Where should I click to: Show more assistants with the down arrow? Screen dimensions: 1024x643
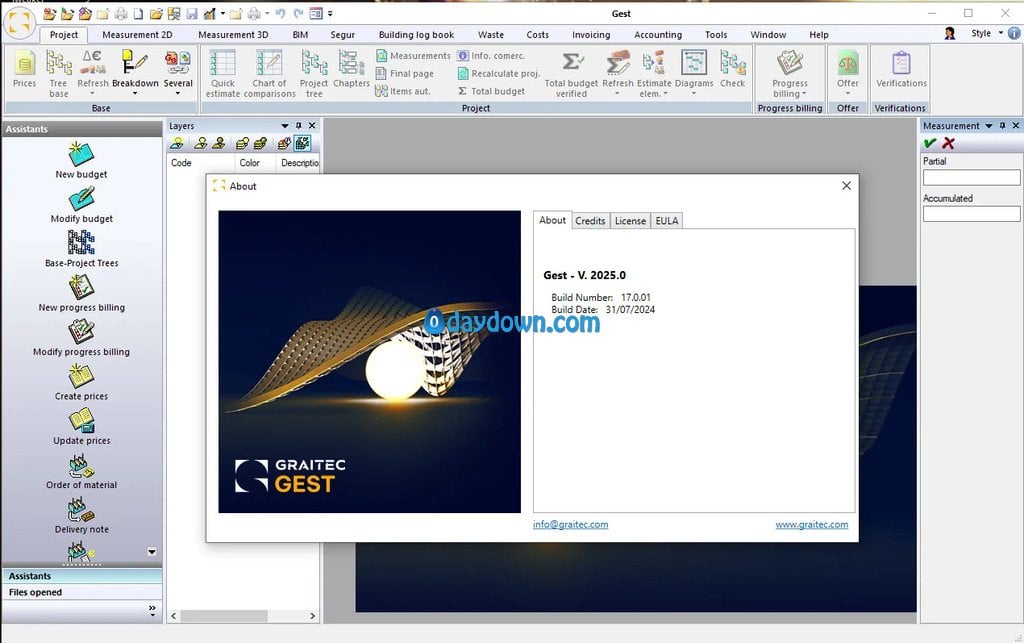pos(152,552)
